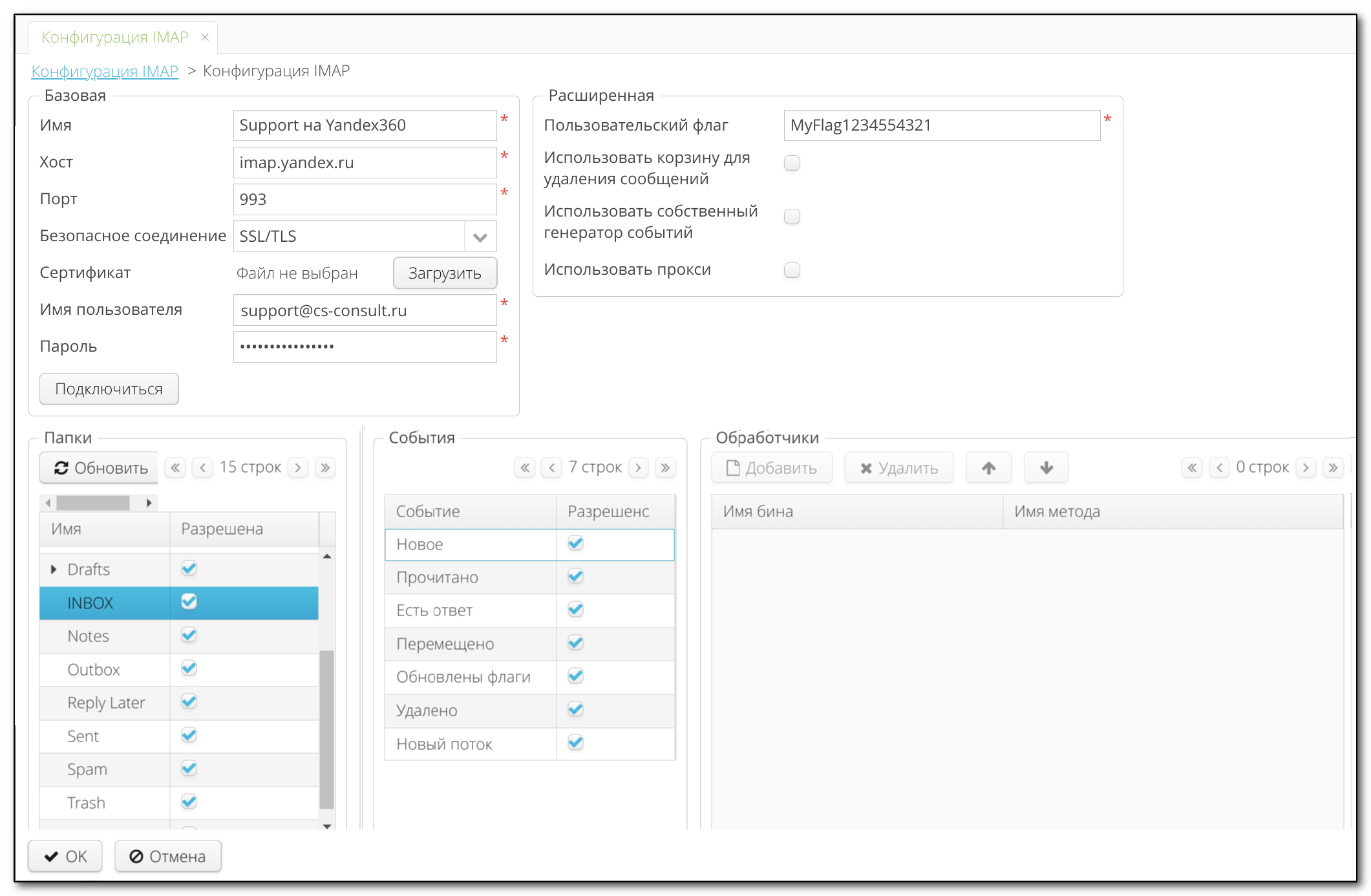The height and width of the screenshot is (896, 1371).
Task: Expand the Drafts folder tree node
Action: click(54, 570)
